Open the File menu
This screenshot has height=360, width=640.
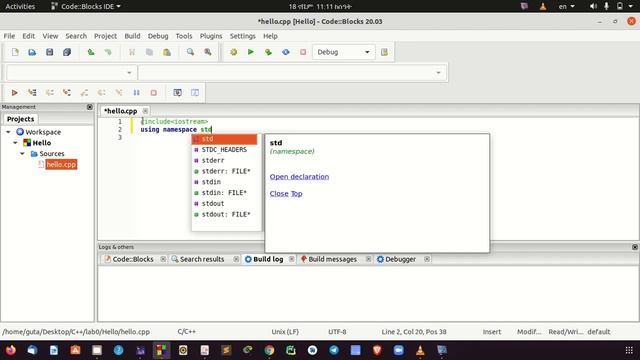9,36
